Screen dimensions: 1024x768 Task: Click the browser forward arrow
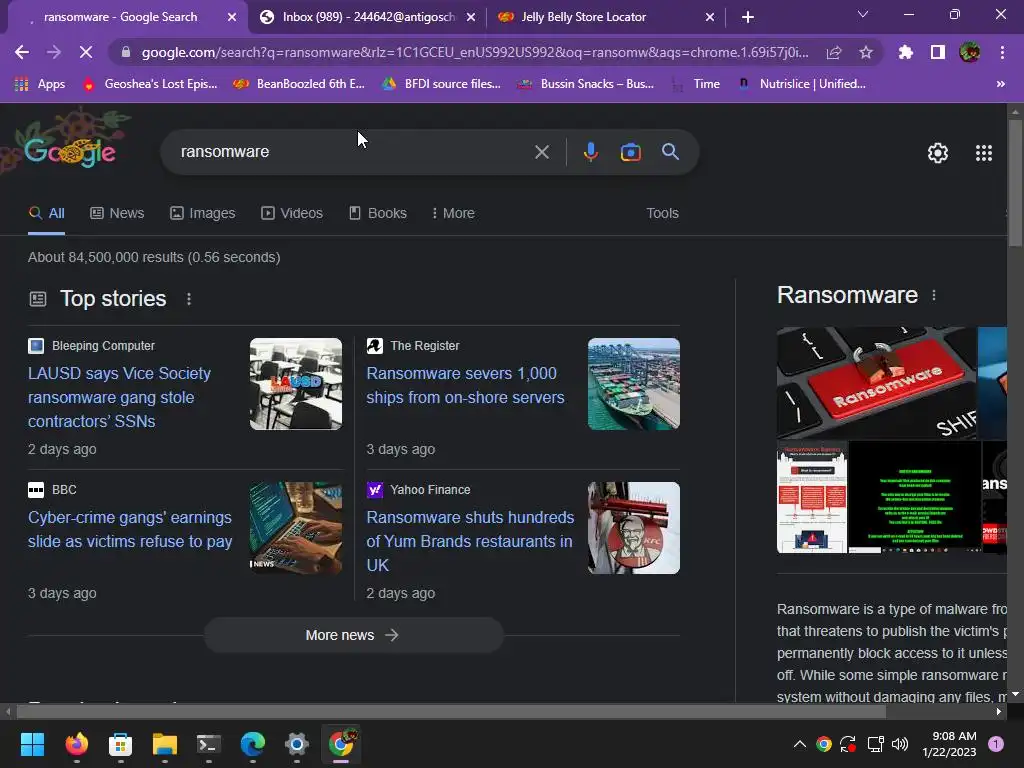(54, 52)
